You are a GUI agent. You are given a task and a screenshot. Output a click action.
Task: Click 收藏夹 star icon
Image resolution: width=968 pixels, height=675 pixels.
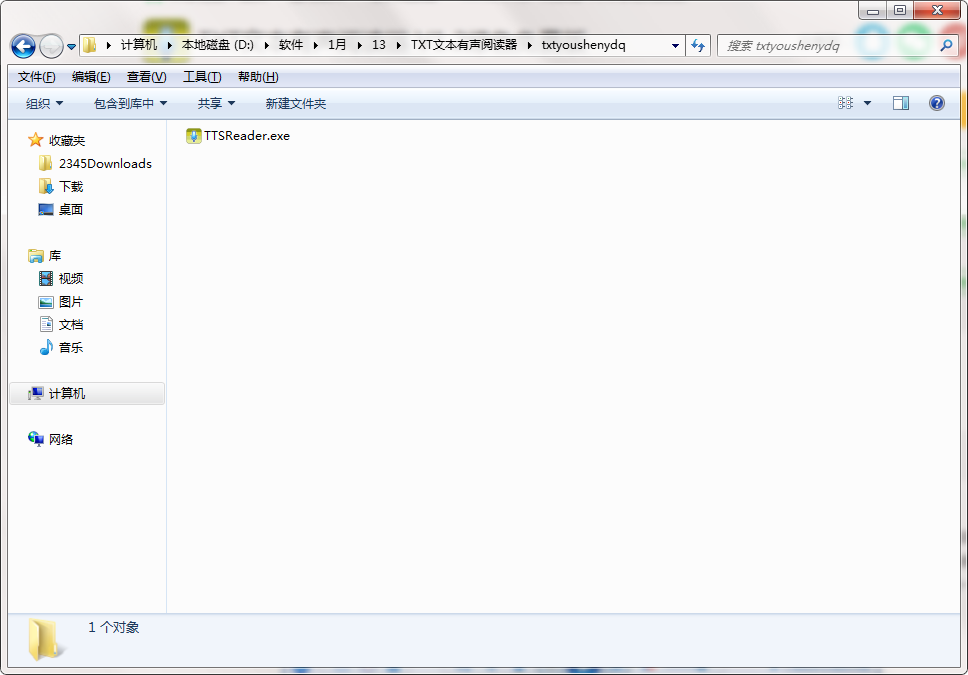coord(36,140)
